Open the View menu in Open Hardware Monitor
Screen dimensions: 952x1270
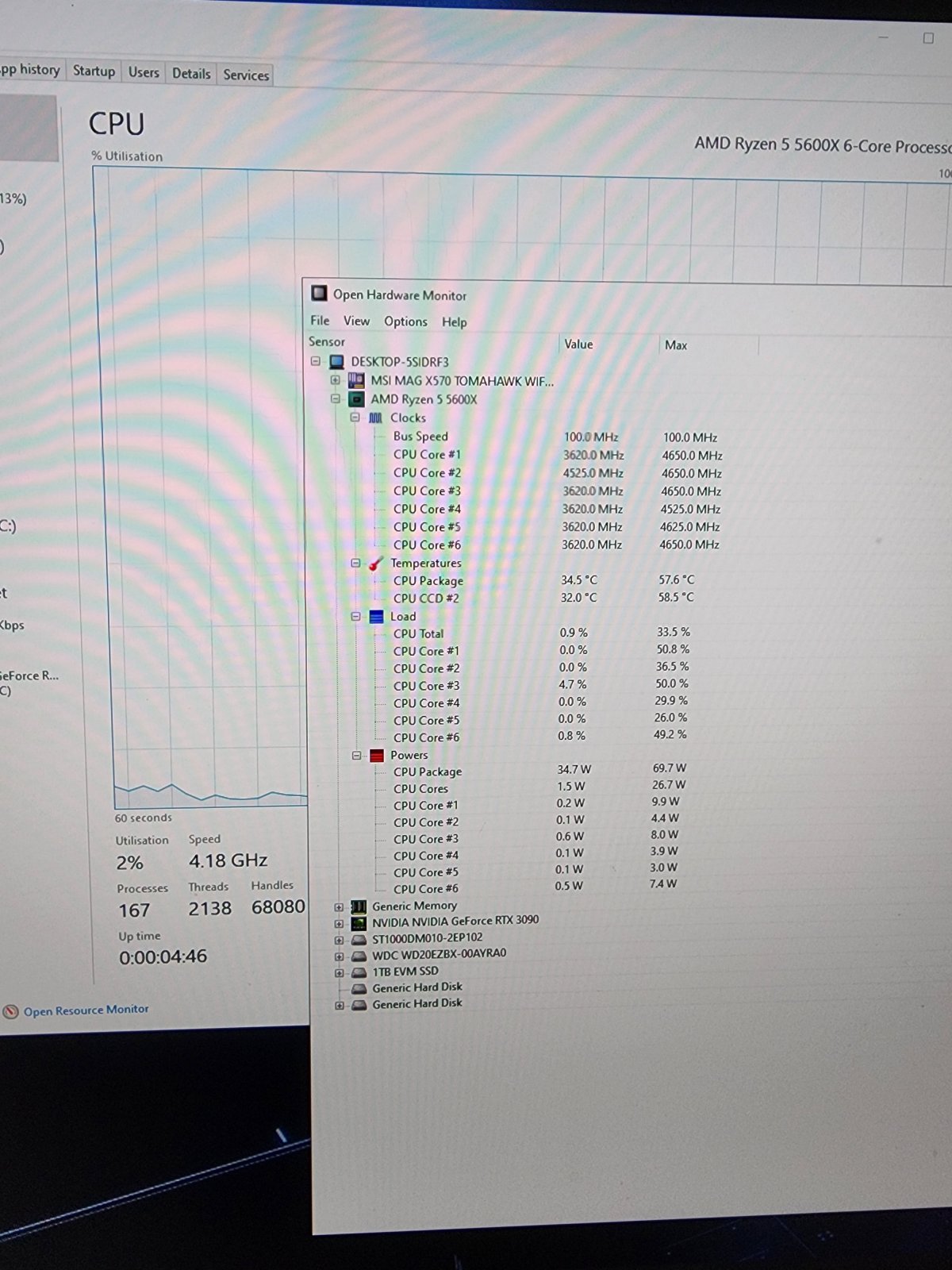[x=356, y=321]
